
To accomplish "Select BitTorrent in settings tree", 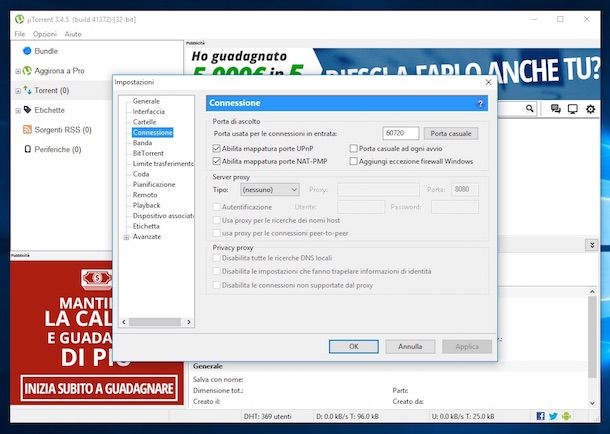I will 148,153.
